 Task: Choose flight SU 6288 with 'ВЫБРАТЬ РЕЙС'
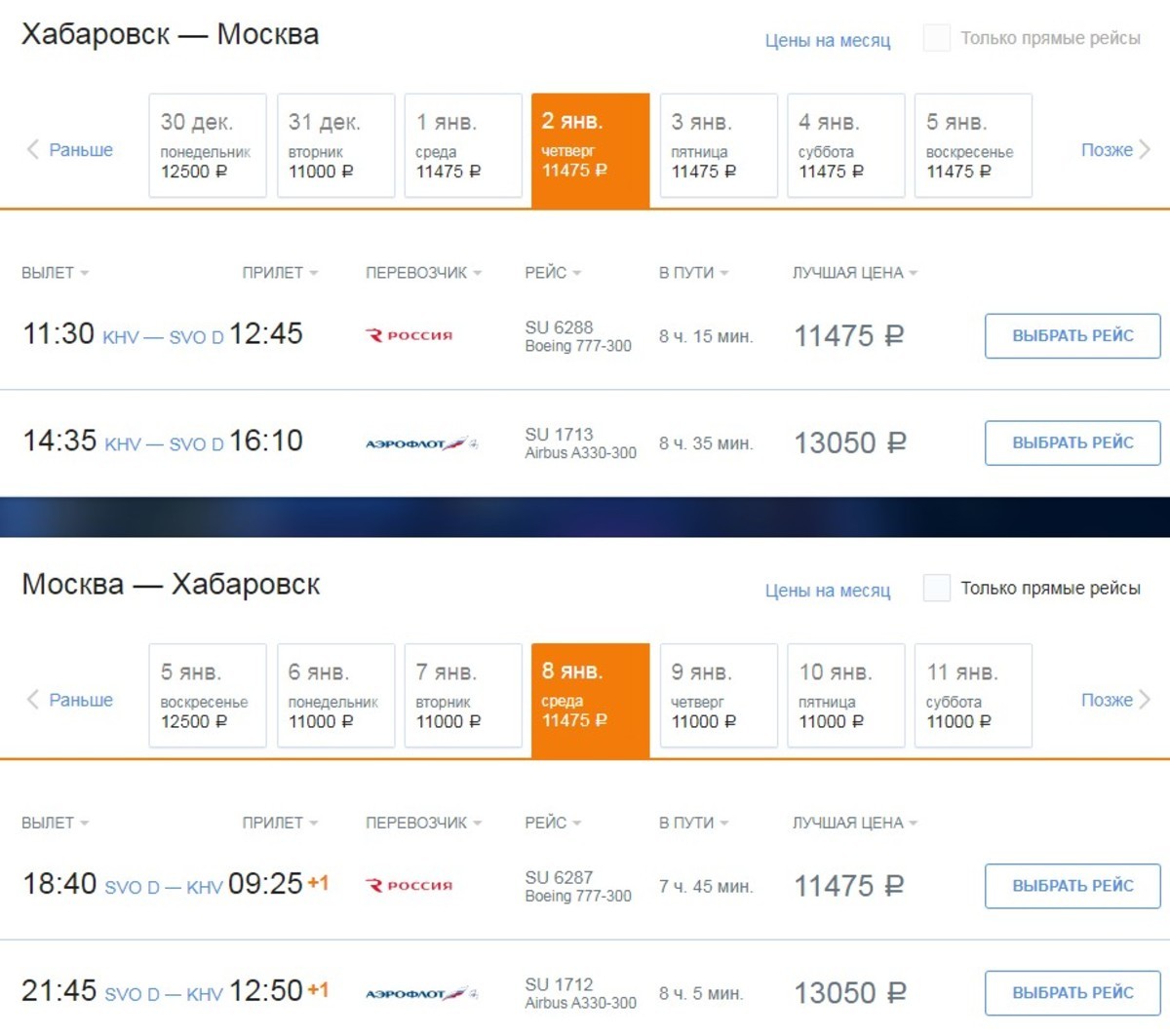click(1072, 336)
